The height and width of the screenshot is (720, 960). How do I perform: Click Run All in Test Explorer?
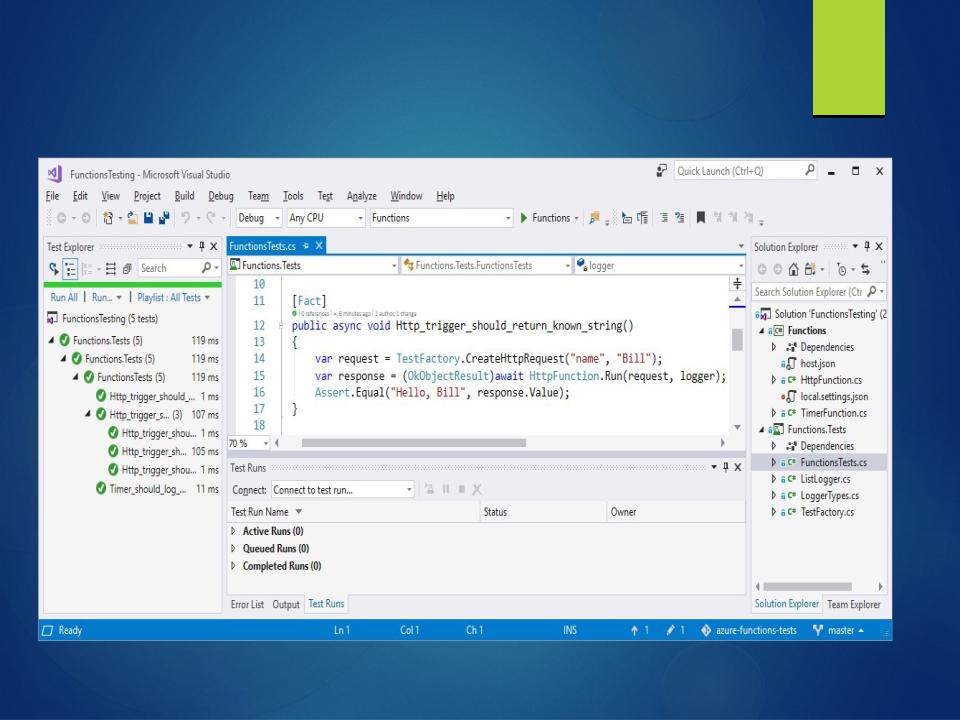coord(64,298)
